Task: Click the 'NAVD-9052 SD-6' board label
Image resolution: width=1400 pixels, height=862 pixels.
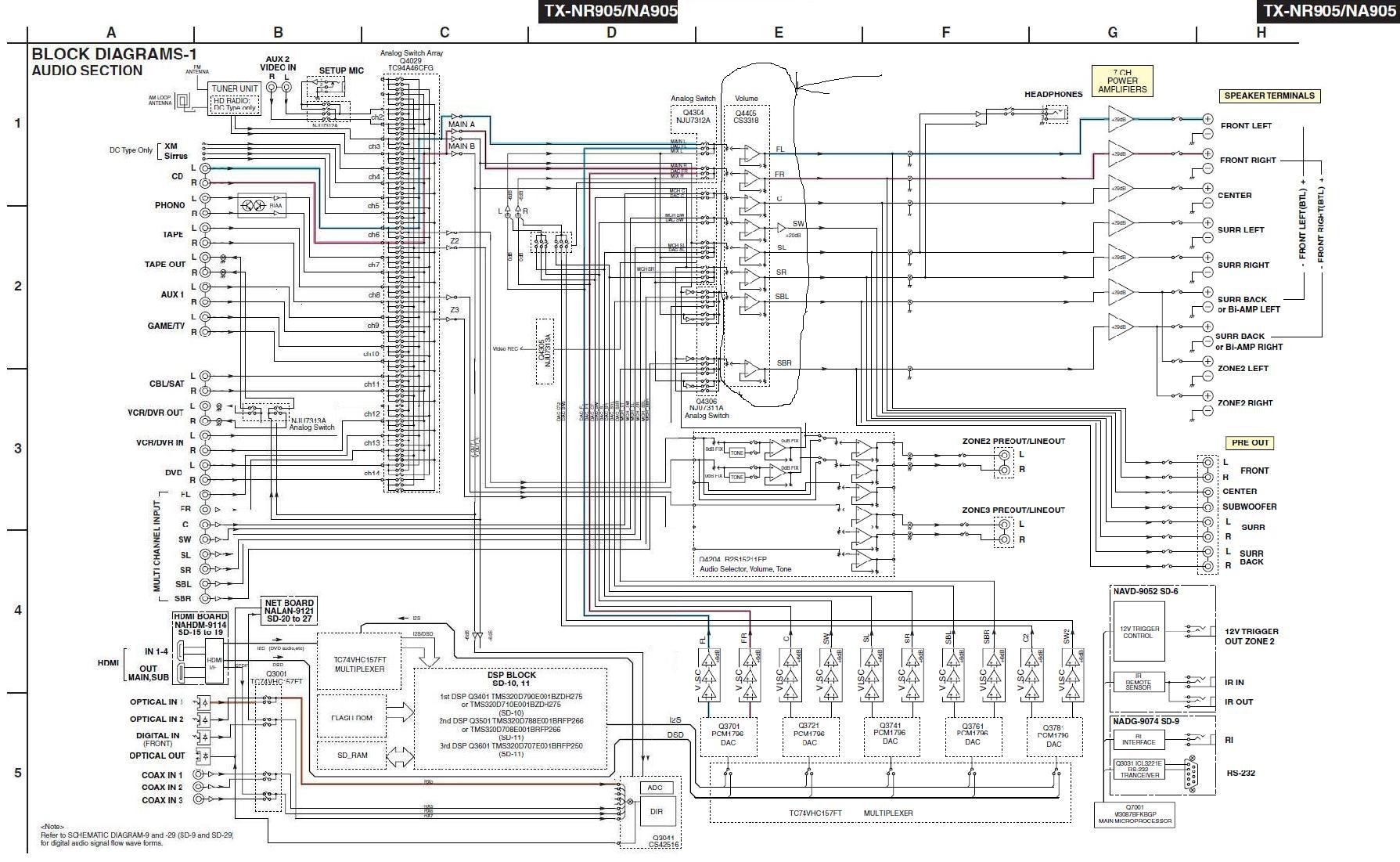Action: click(1145, 591)
